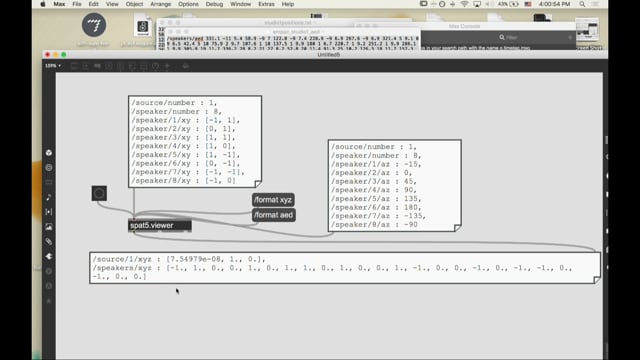Click the Wi-Fi status icon

click(x=464, y=4)
